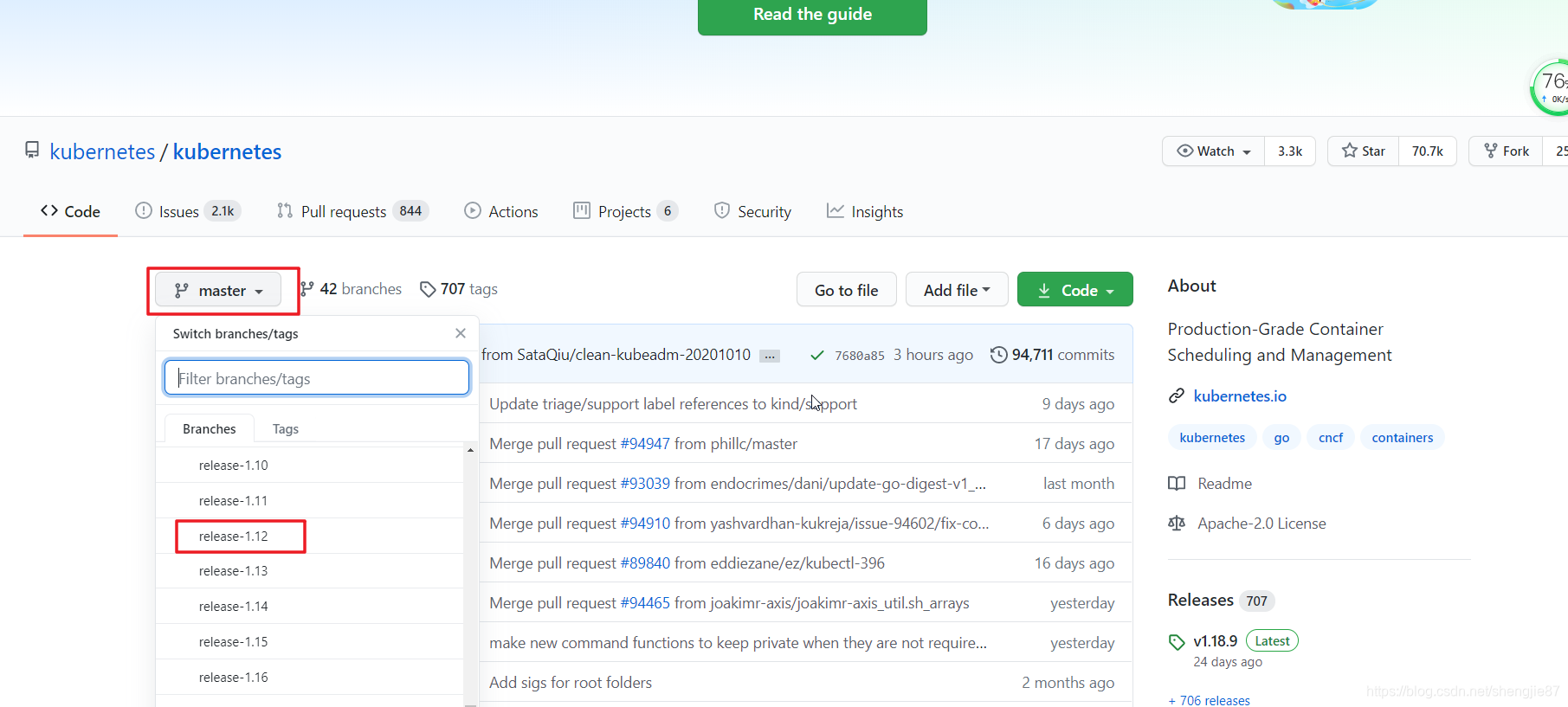Viewport: 1568px width, 707px height.
Task: Click the Star icon
Action: (x=1349, y=151)
